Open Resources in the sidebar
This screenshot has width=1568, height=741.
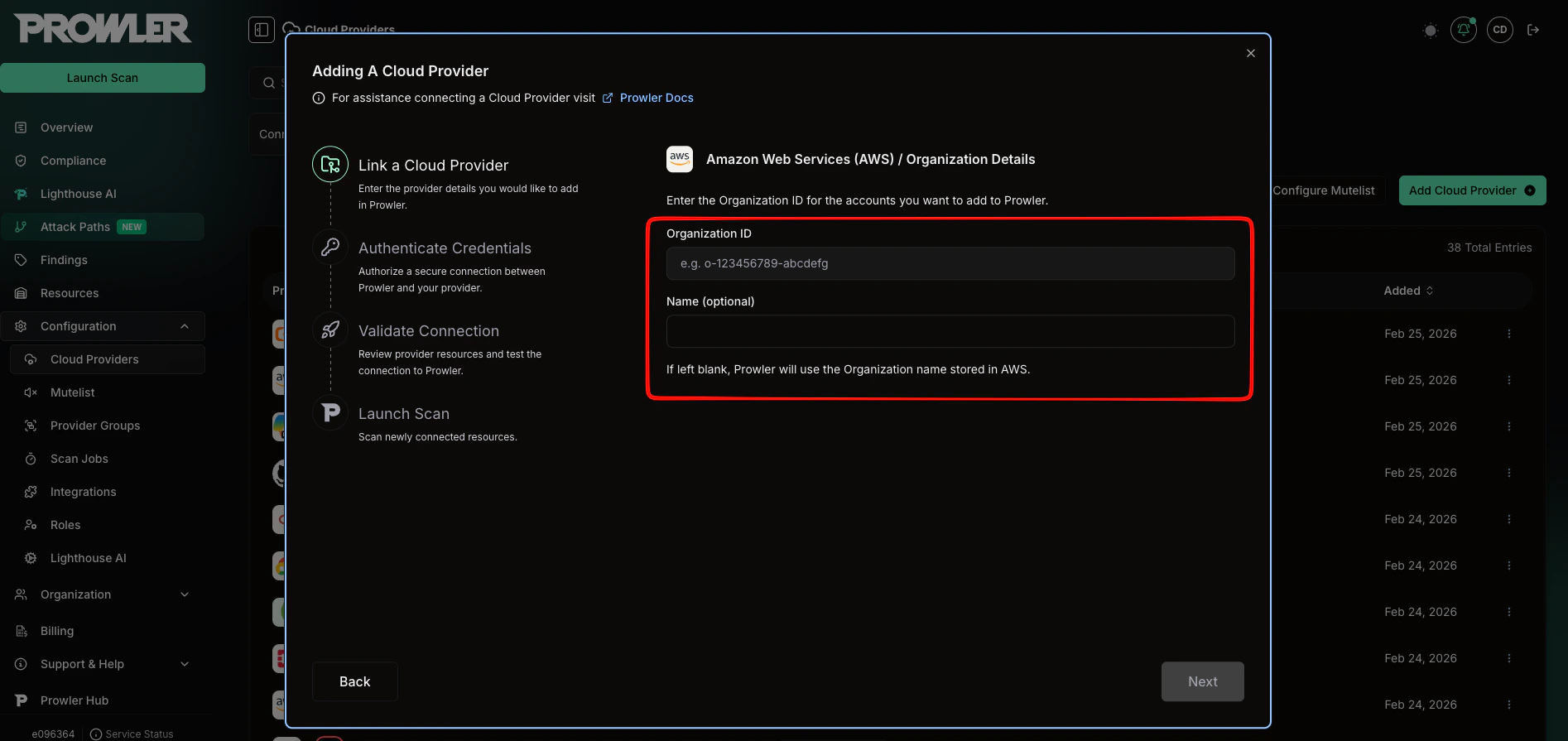pyautogui.click(x=70, y=293)
